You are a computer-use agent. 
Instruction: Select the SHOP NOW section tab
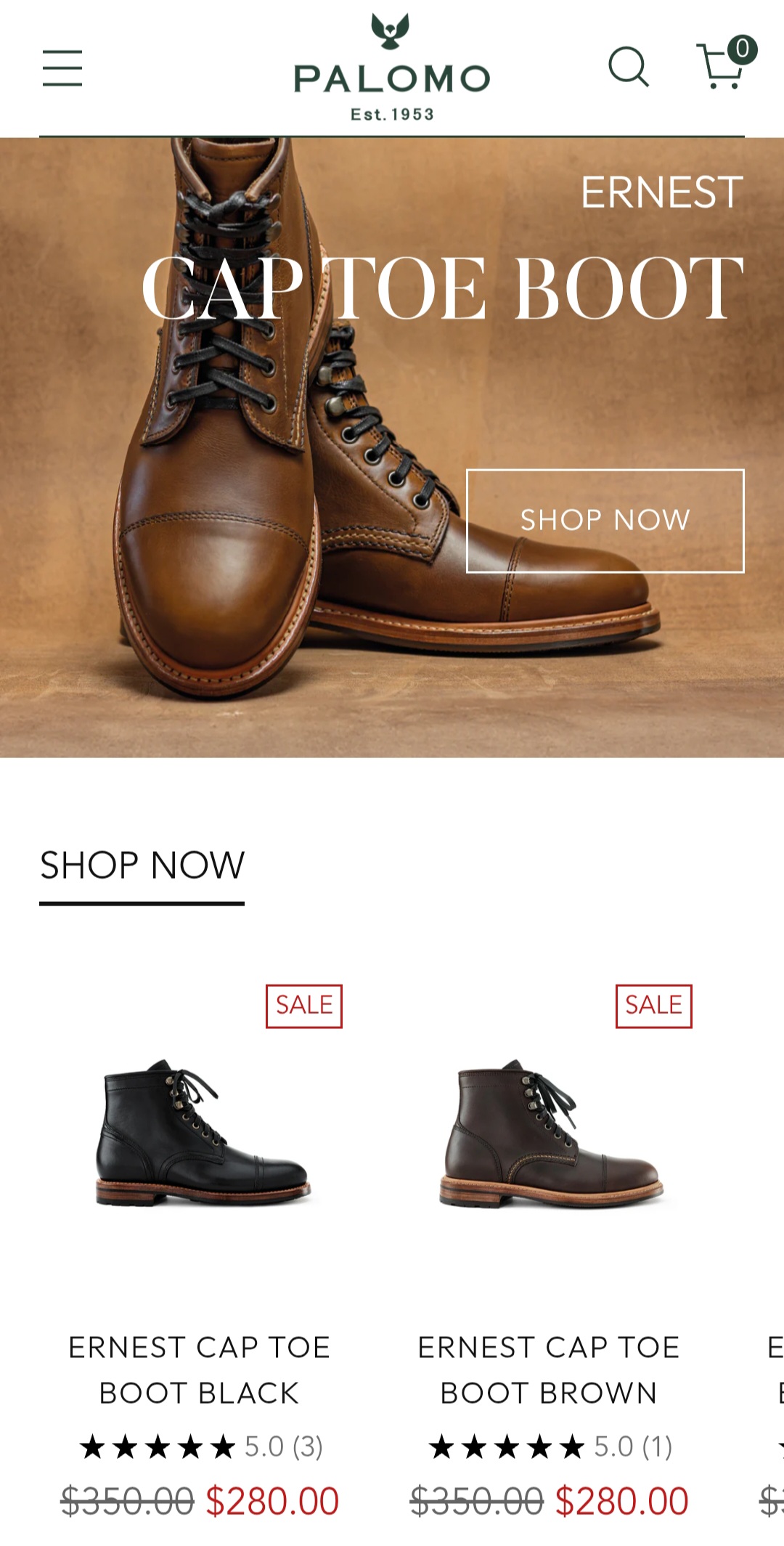(x=142, y=866)
